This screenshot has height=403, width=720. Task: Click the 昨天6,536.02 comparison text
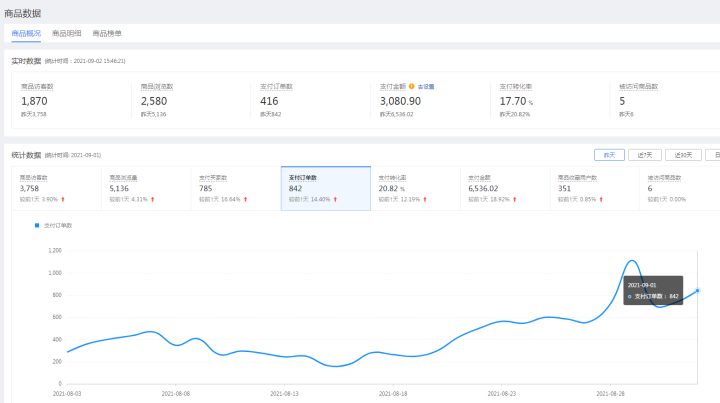click(x=396, y=114)
